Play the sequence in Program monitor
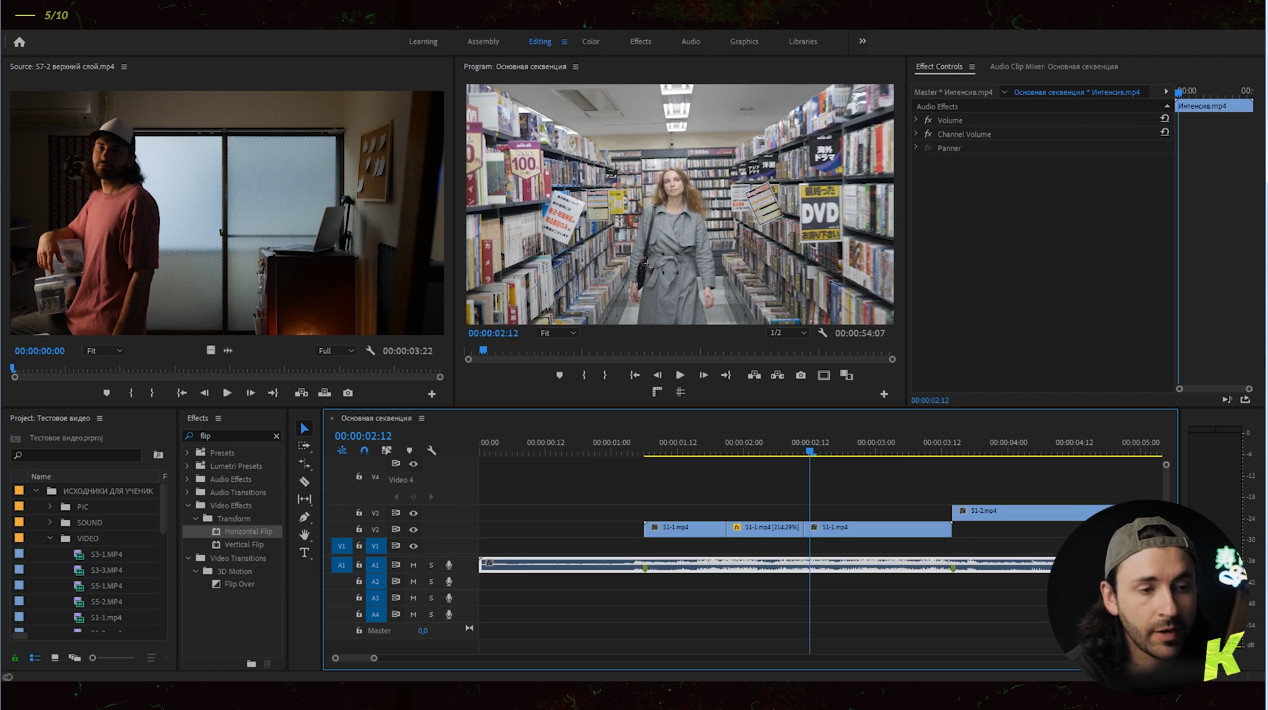Image resolution: width=1268 pixels, height=710 pixels. (680, 375)
